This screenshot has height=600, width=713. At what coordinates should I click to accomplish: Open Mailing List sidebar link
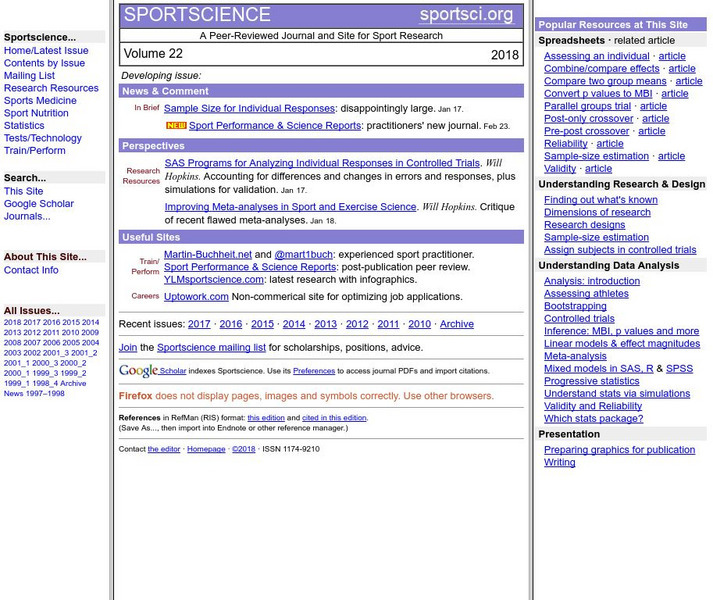[29, 76]
